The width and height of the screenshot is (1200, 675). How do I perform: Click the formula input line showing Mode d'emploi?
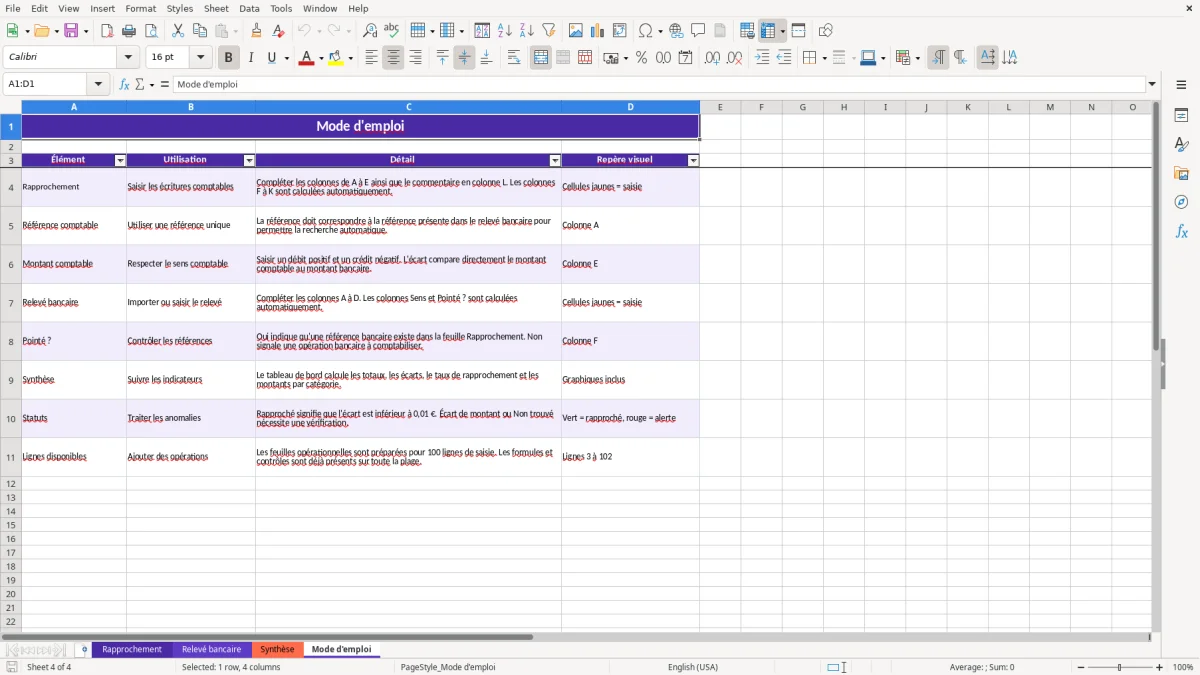point(658,84)
